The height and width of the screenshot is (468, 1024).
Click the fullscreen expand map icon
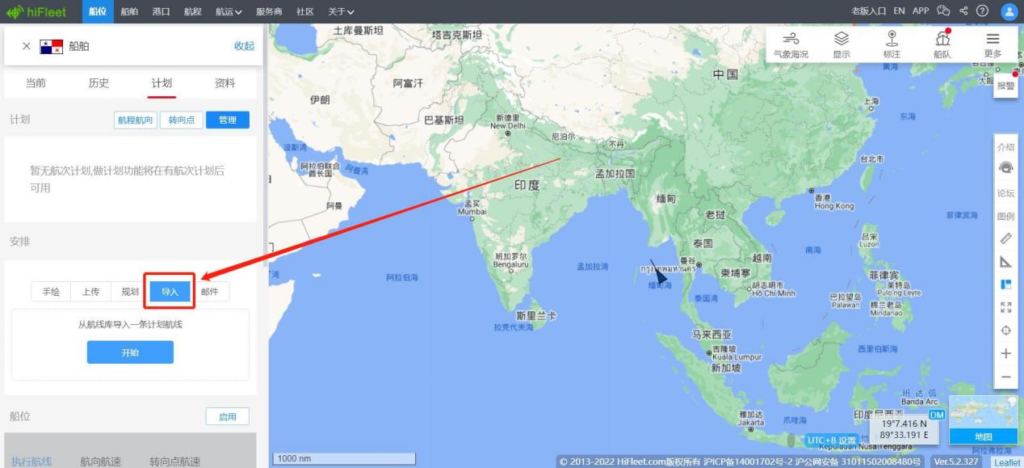click(x=1006, y=307)
